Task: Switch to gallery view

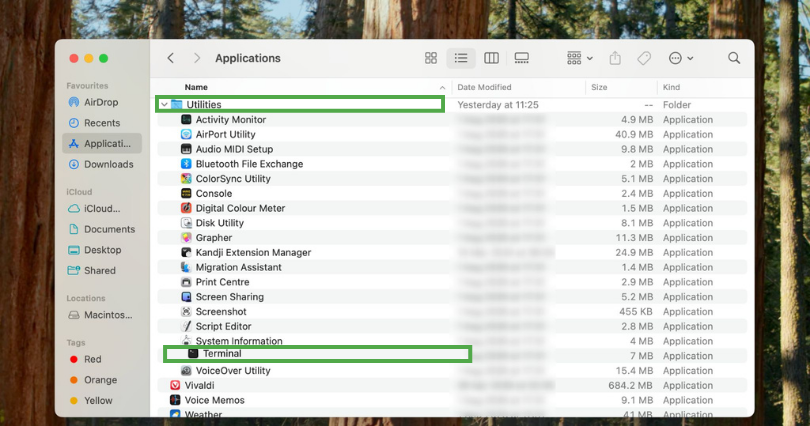Action: (522, 58)
